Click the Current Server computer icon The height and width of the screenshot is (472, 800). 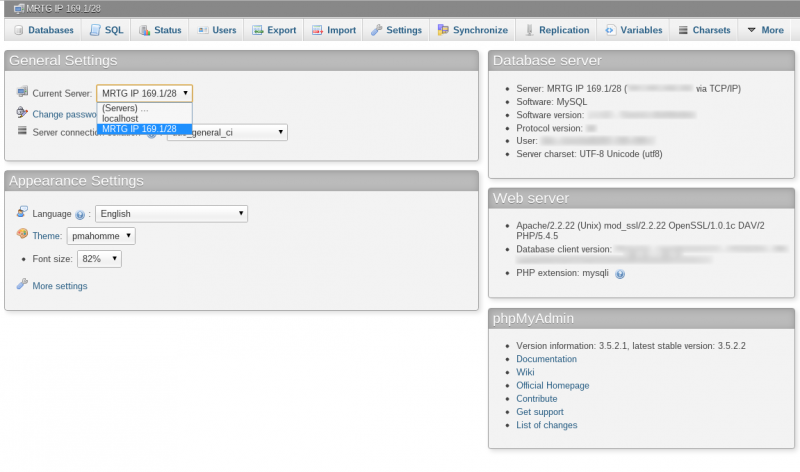(22, 92)
